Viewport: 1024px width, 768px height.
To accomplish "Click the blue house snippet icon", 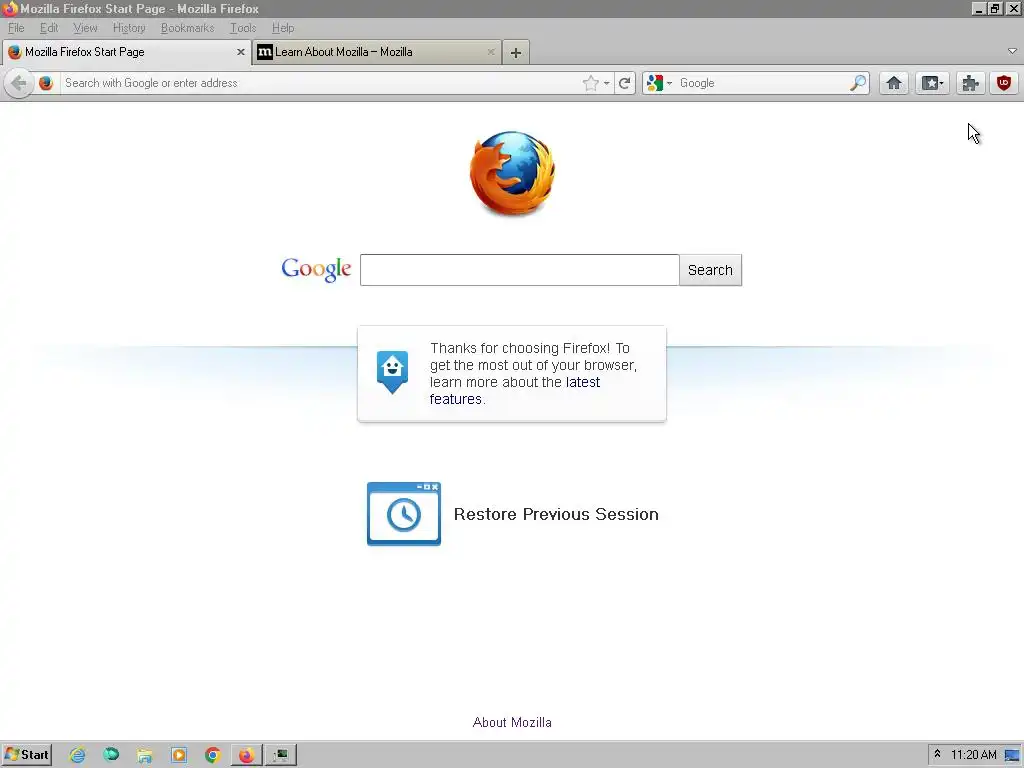I will [392, 372].
